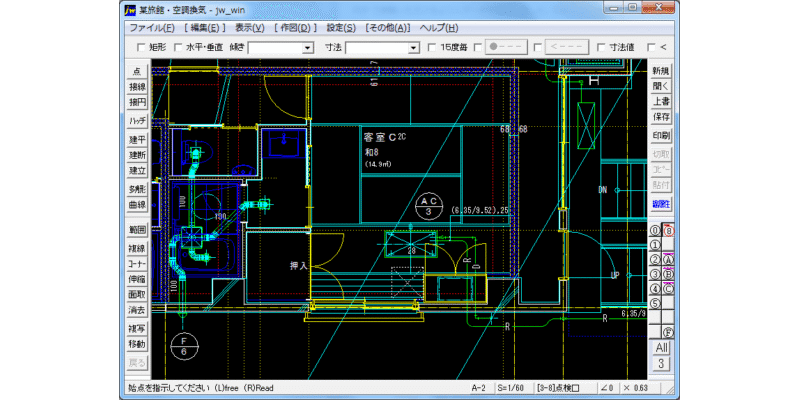Viewport: 800px width, 400px height.
Task: Expand the 傾き angle dropdown
Action: coord(307,48)
